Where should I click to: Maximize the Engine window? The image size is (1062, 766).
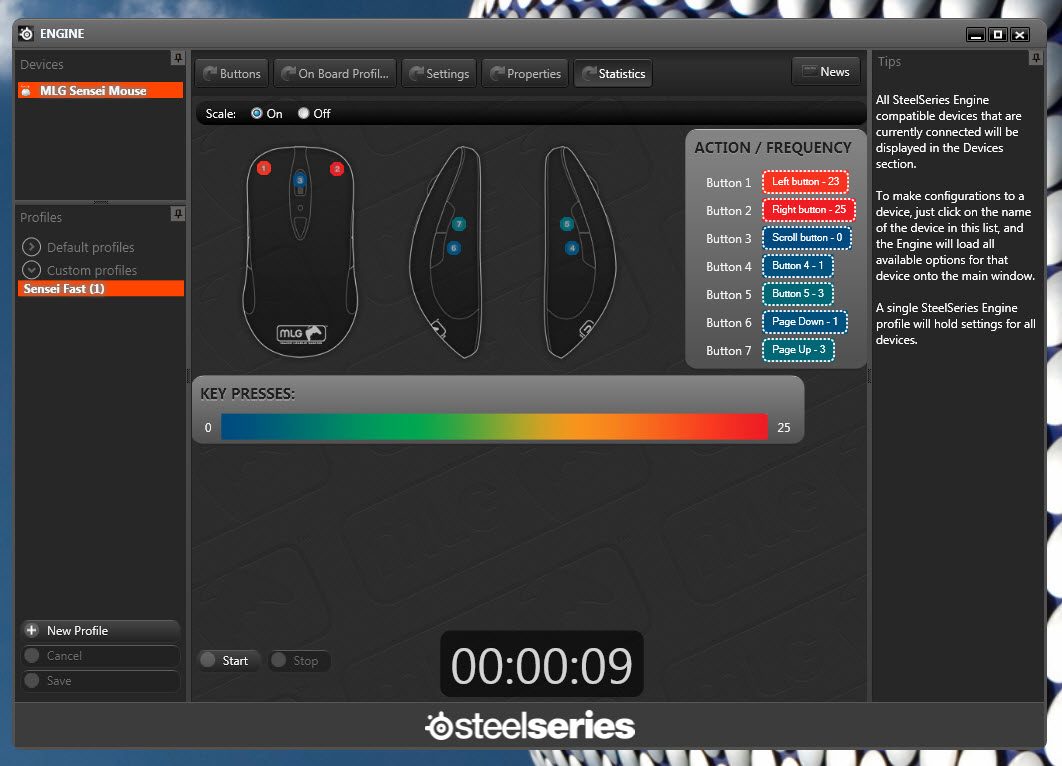point(998,34)
